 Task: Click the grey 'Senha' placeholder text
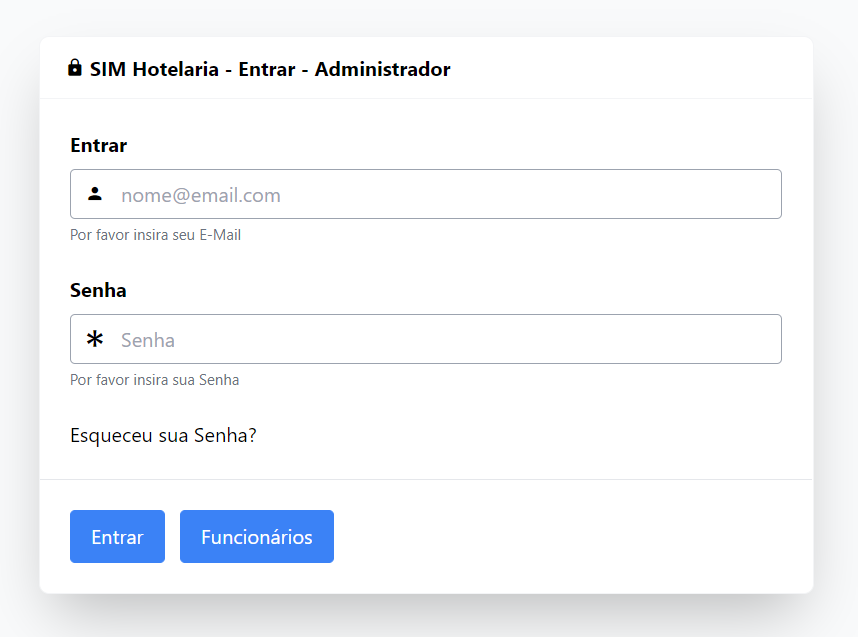148,340
